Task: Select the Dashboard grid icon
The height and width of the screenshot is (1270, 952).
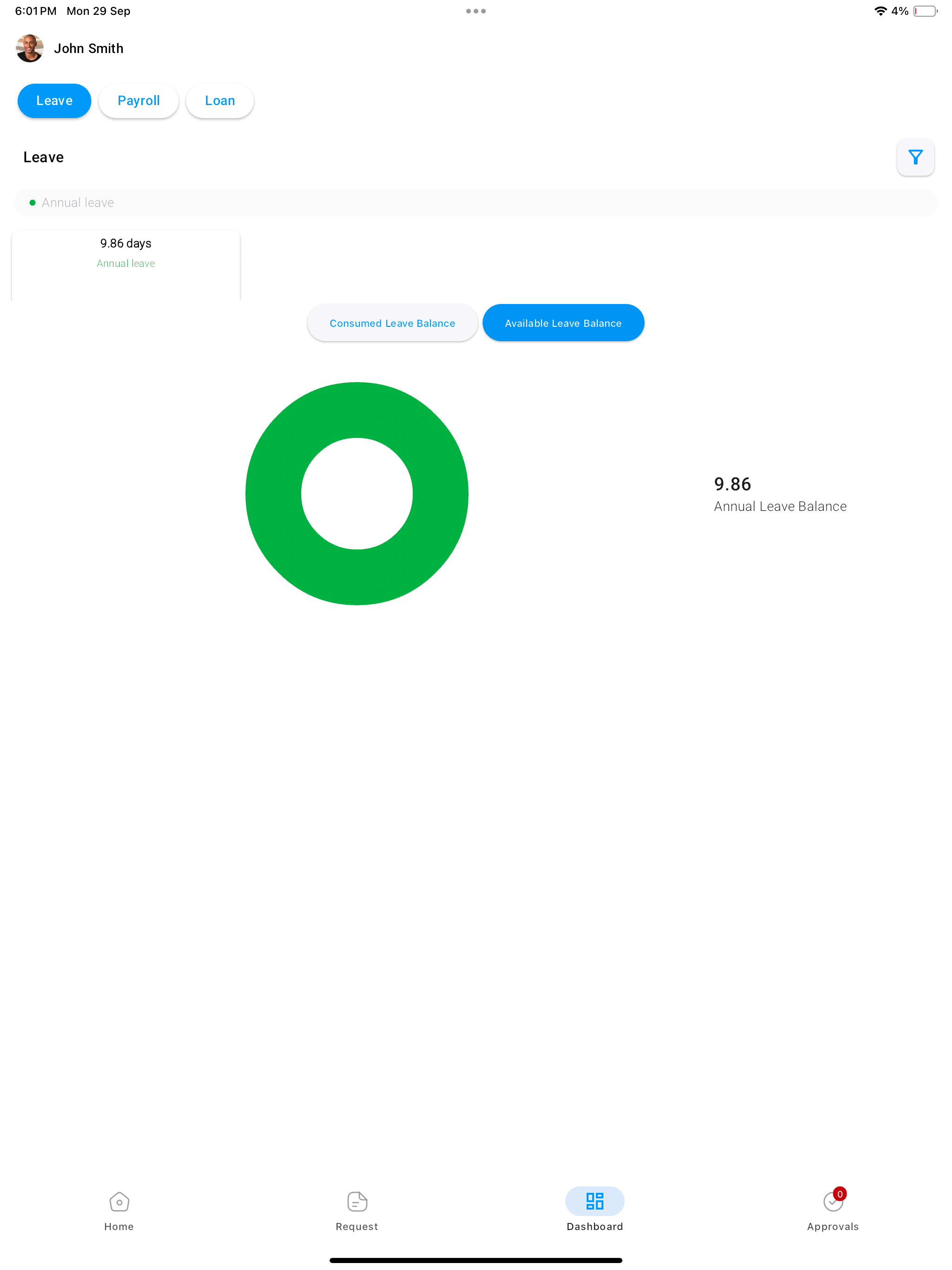Action: click(x=595, y=1201)
